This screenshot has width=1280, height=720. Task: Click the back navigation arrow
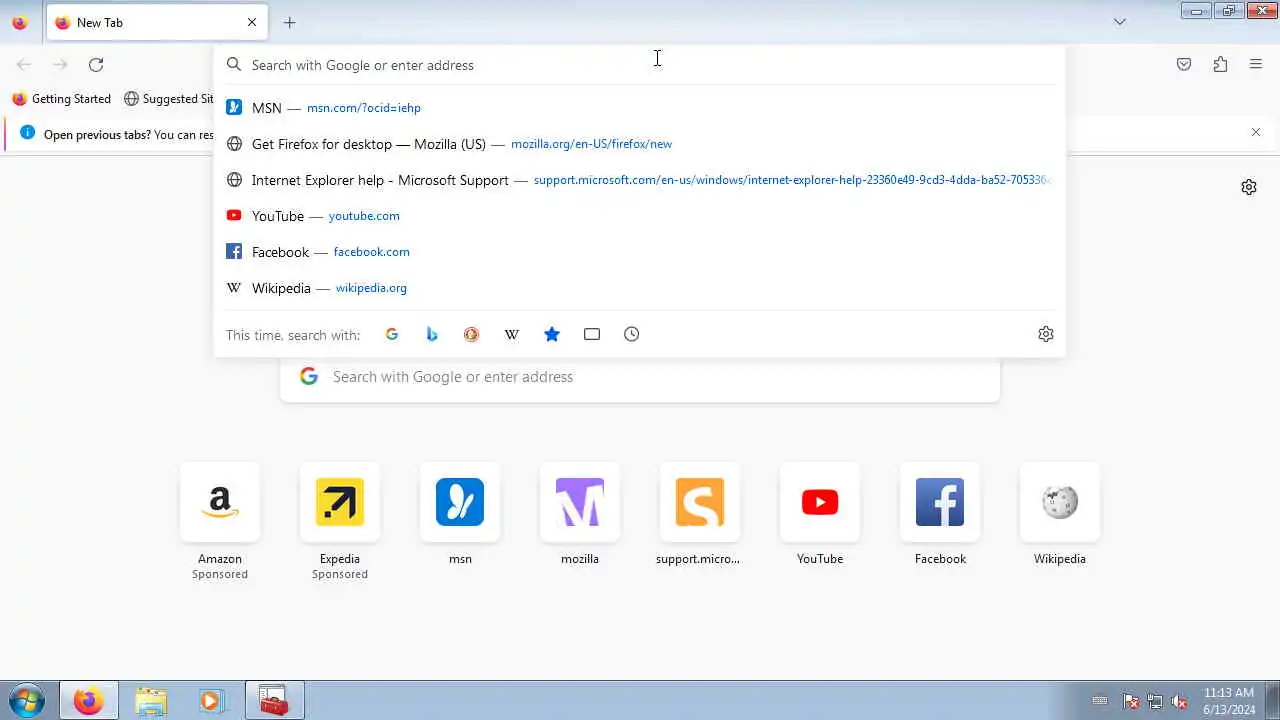point(24,65)
